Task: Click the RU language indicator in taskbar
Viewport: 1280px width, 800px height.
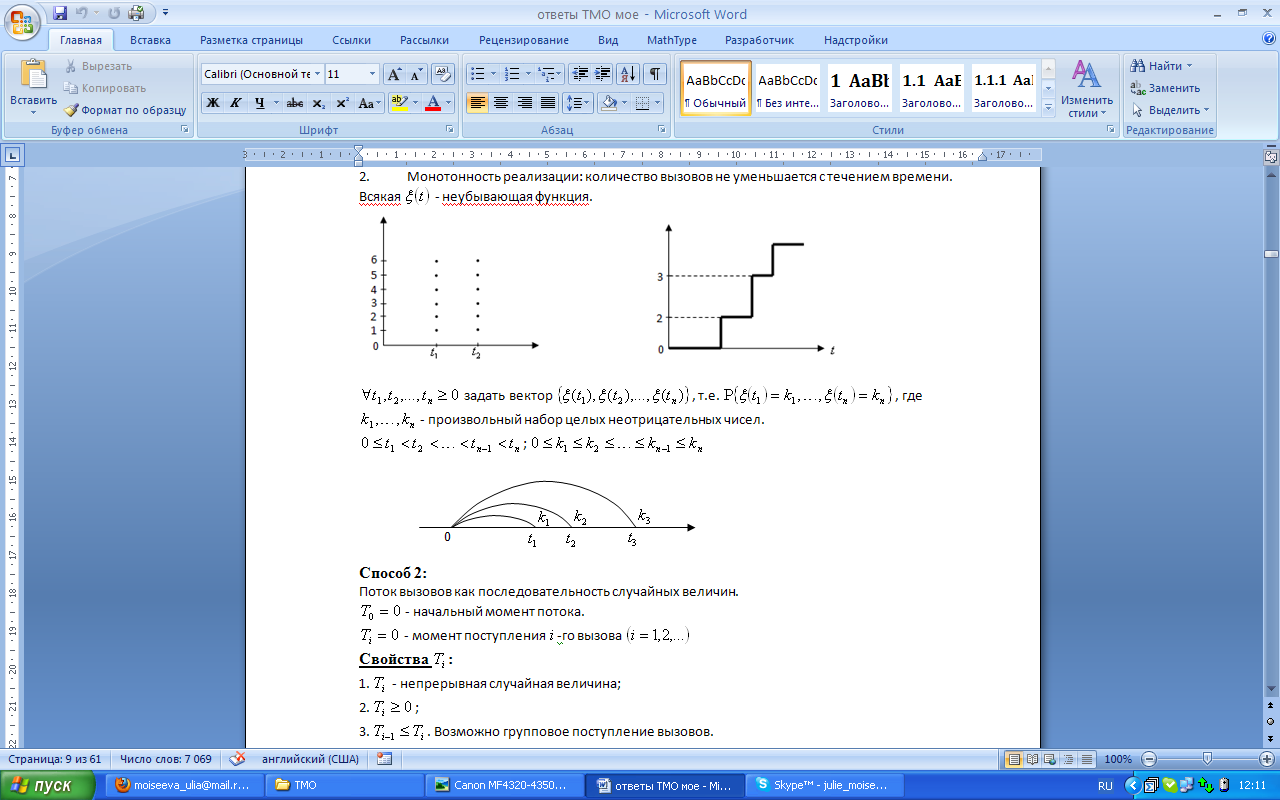Action: pos(1105,786)
